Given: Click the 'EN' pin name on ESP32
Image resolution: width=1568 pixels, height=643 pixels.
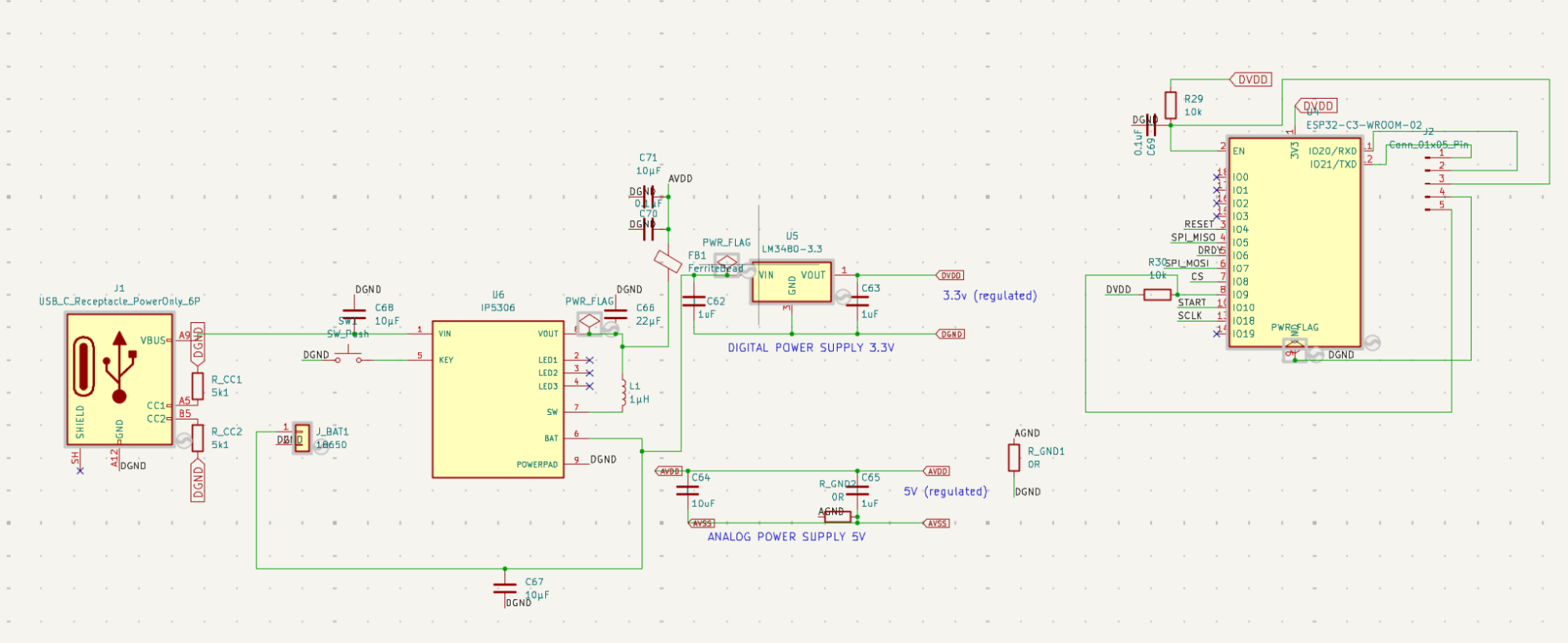Looking at the screenshot, I should pyautogui.click(x=1239, y=151).
